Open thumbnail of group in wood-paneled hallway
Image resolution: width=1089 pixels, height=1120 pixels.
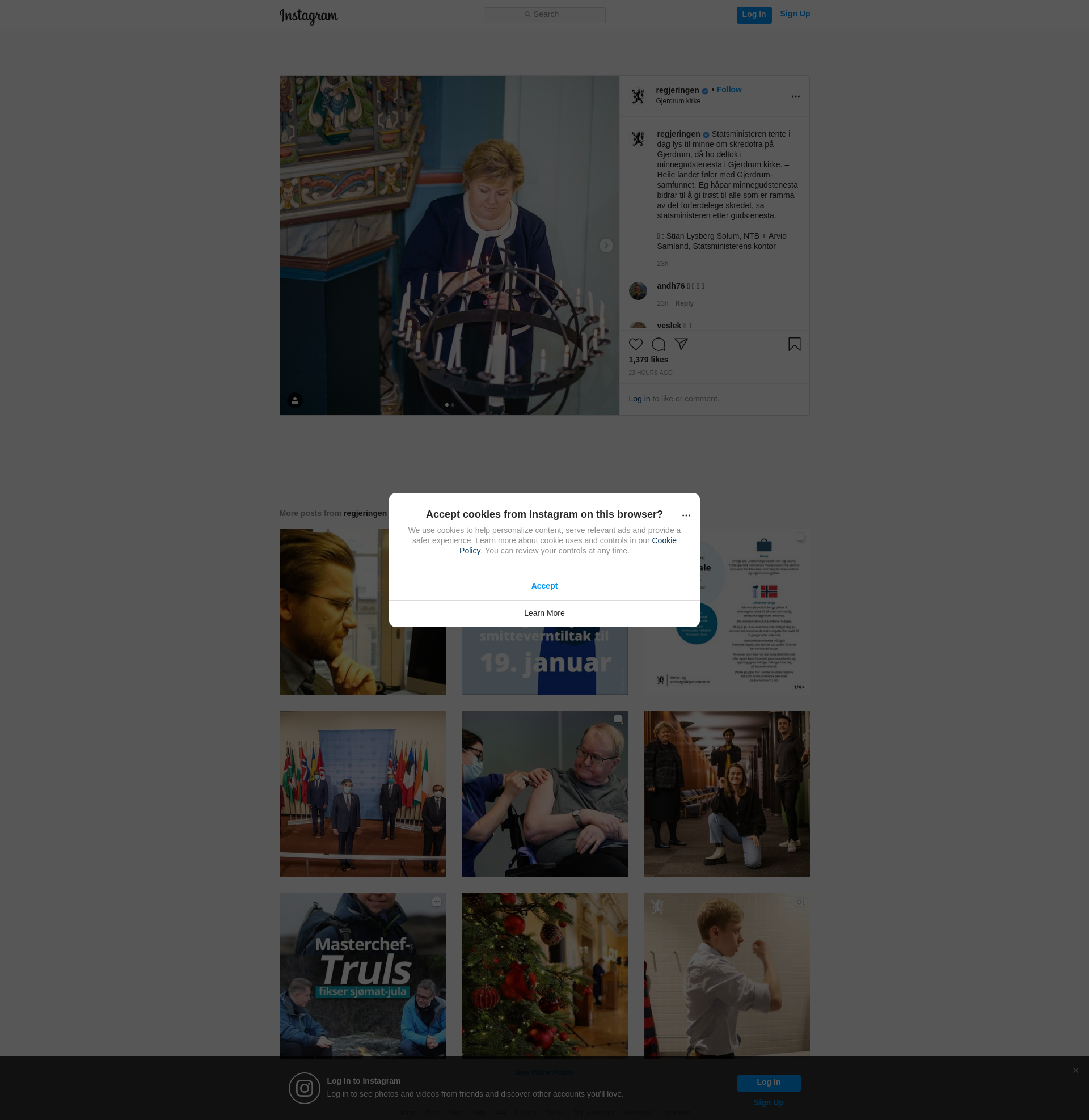(x=727, y=793)
